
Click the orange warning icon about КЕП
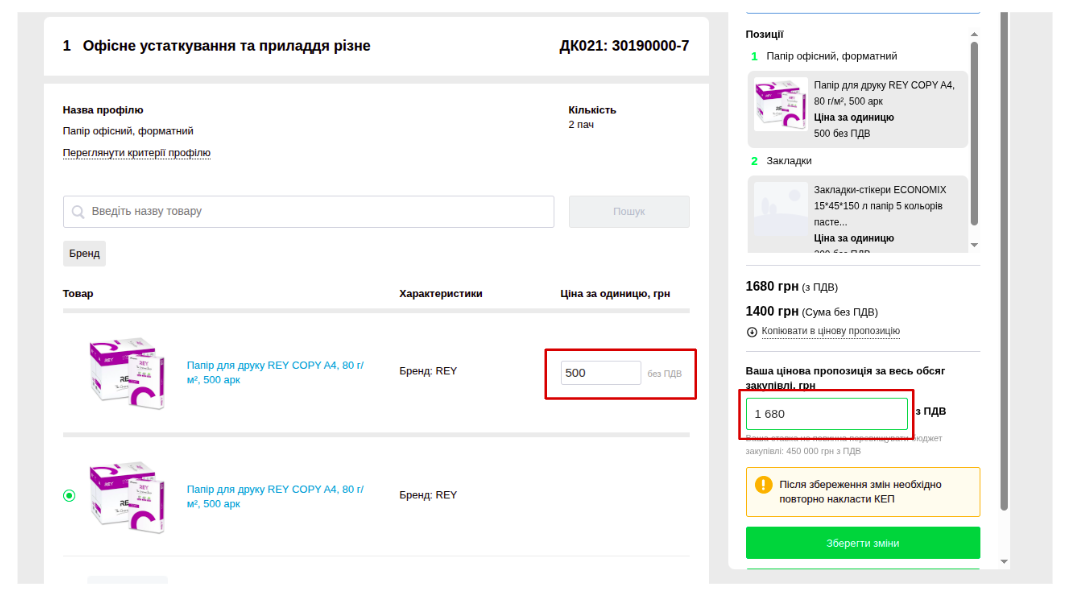[764, 485]
